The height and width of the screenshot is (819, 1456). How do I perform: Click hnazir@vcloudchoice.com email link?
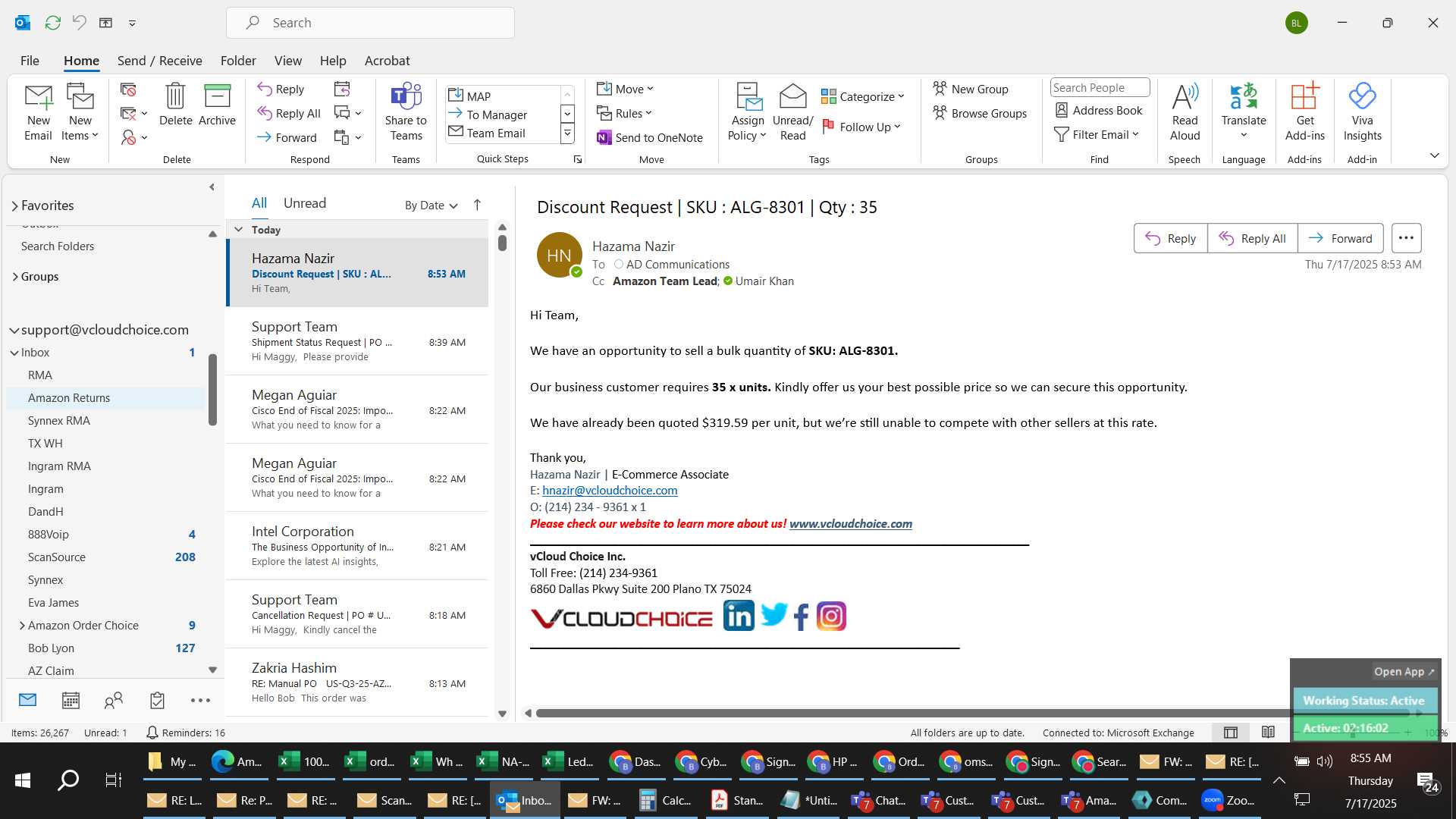610,491
